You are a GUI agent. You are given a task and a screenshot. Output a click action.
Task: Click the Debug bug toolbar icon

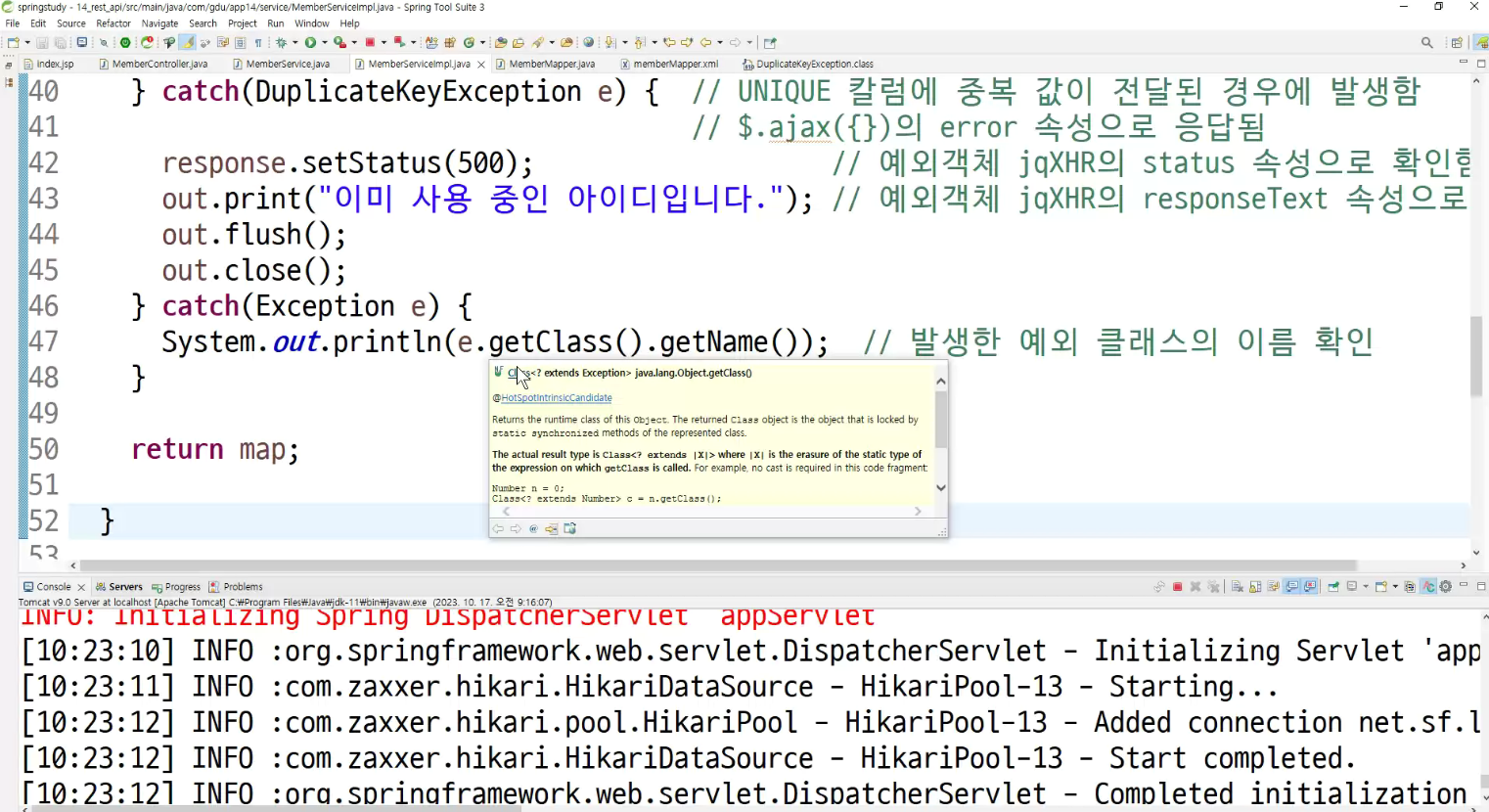[281, 43]
